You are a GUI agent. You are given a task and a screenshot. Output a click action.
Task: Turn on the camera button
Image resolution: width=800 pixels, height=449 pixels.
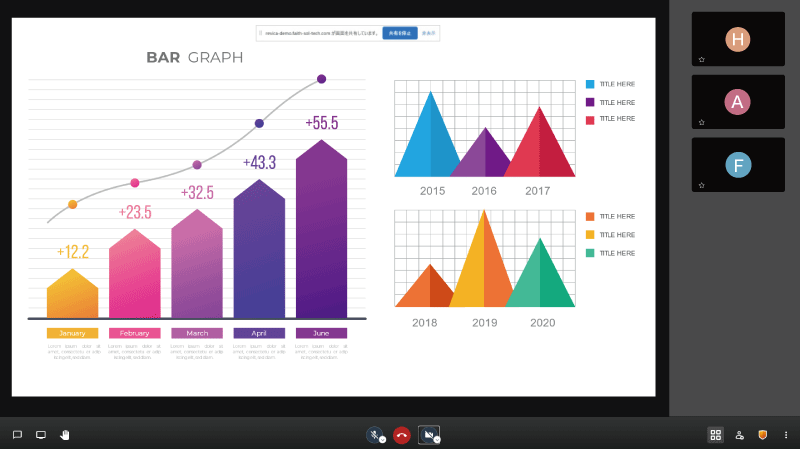(428, 434)
